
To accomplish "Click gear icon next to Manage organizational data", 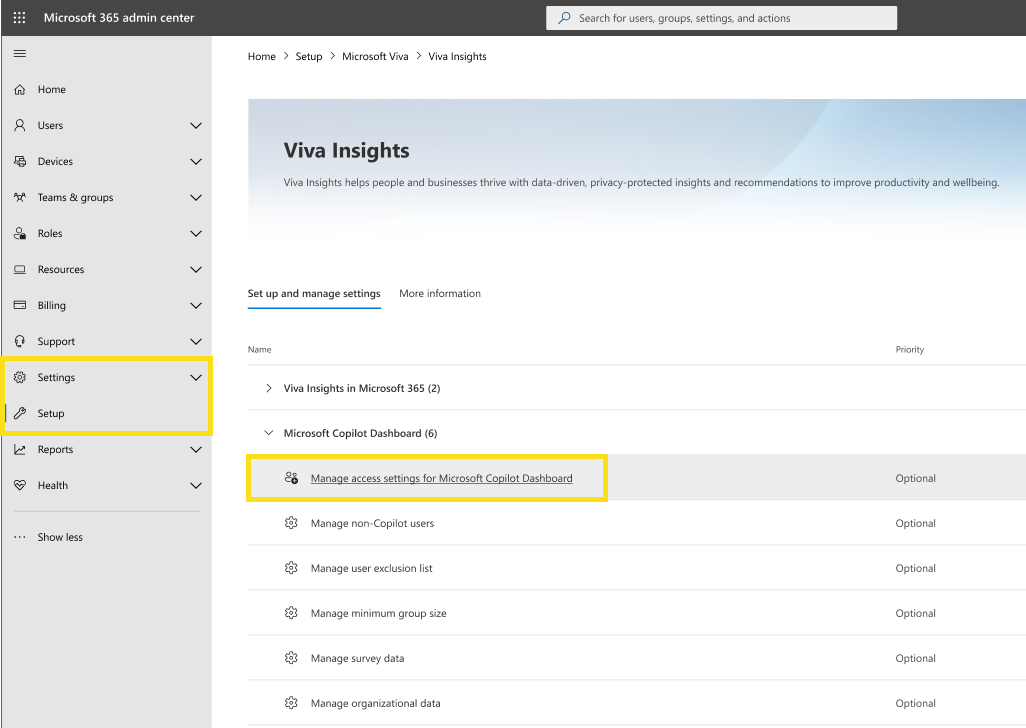I will (x=291, y=703).
